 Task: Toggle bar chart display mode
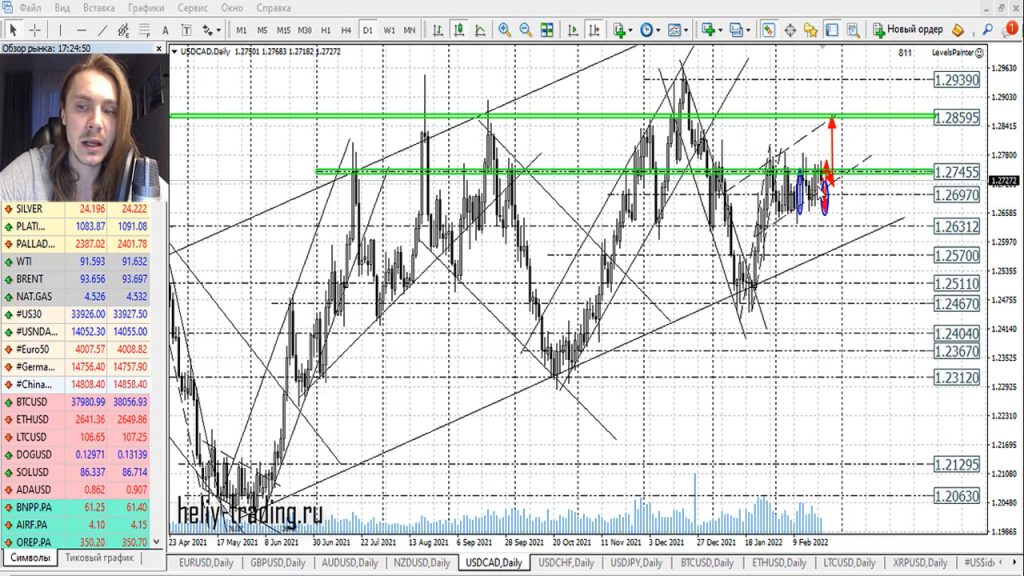[x=436, y=30]
